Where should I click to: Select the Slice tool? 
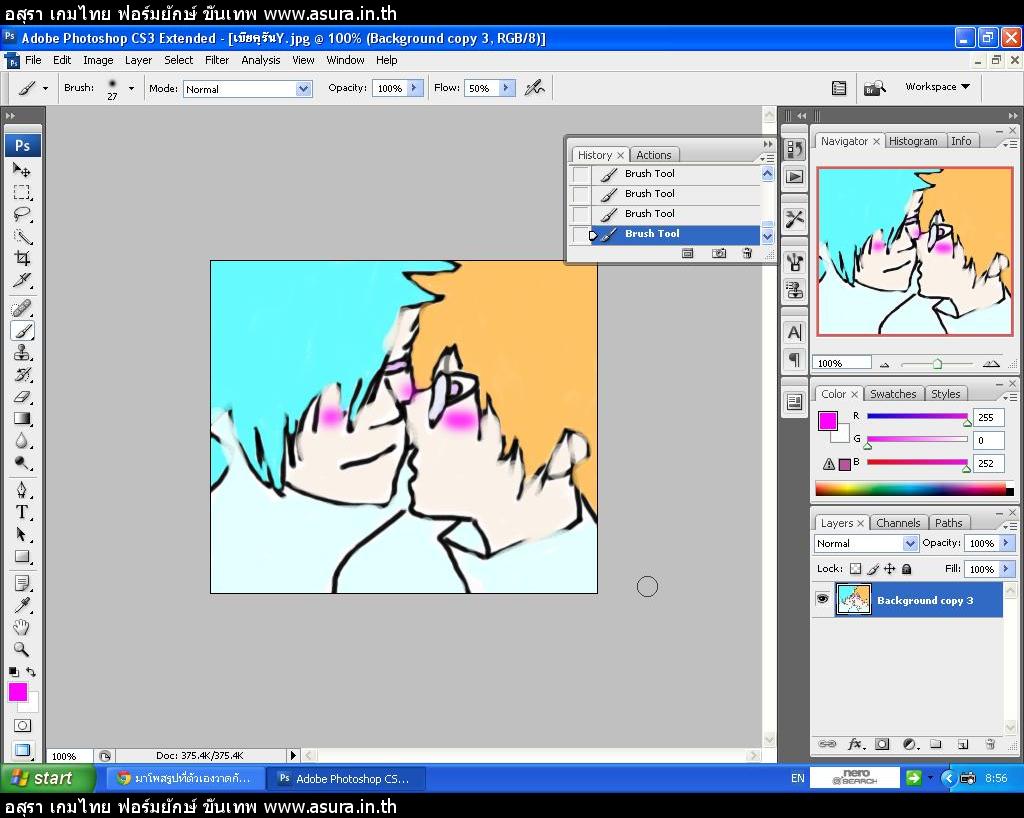pyautogui.click(x=22, y=280)
